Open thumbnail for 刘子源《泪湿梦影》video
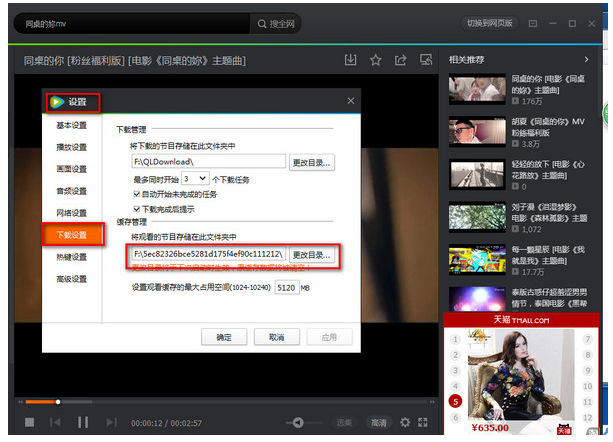The image size is (613, 442). 477,217
